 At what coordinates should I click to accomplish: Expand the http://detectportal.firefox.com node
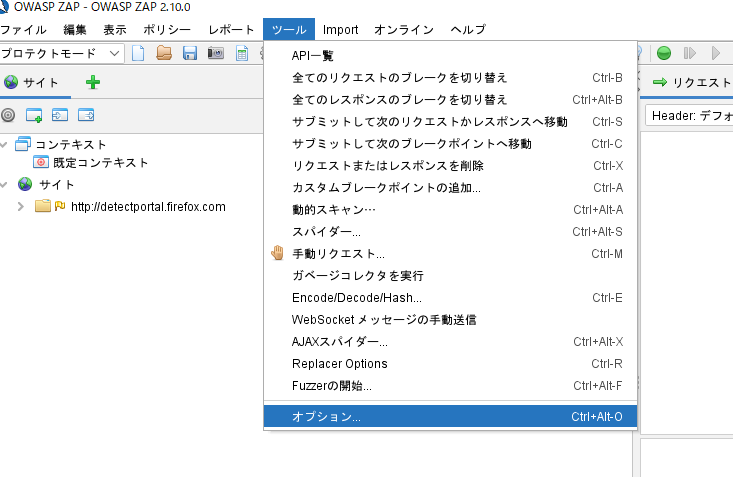pos(21,206)
